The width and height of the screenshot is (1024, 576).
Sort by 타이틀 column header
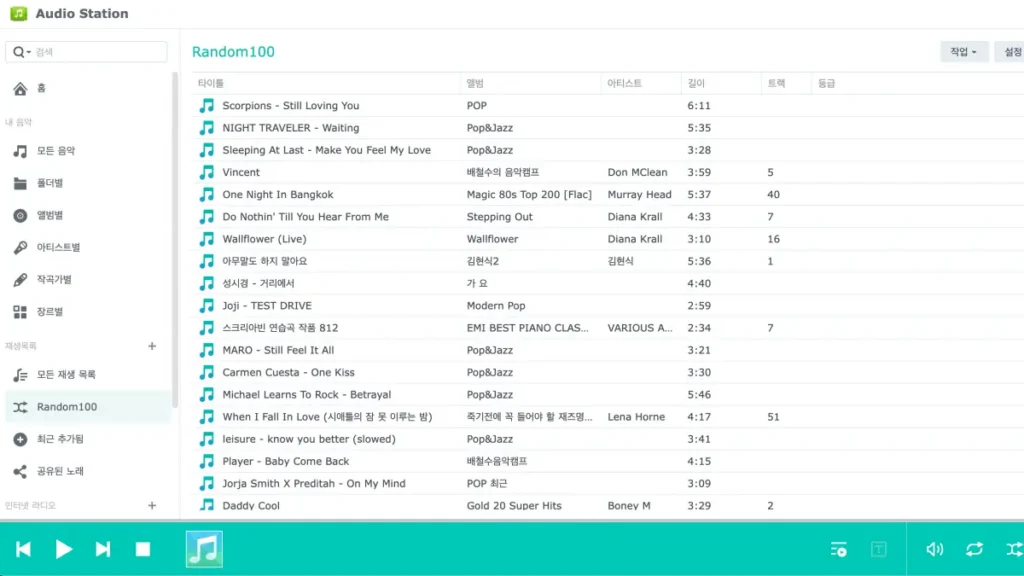pyautogui.click(x=326, y=83)
